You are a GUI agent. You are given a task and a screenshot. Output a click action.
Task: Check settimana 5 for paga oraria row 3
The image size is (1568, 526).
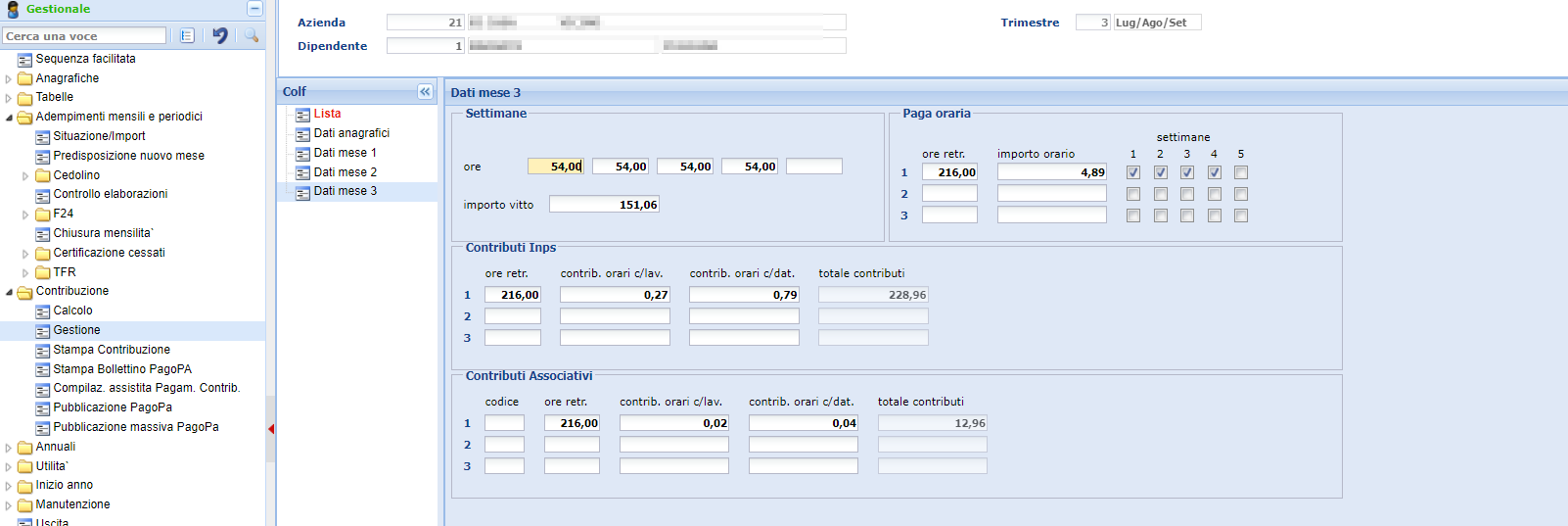(x=1241, y=215)
